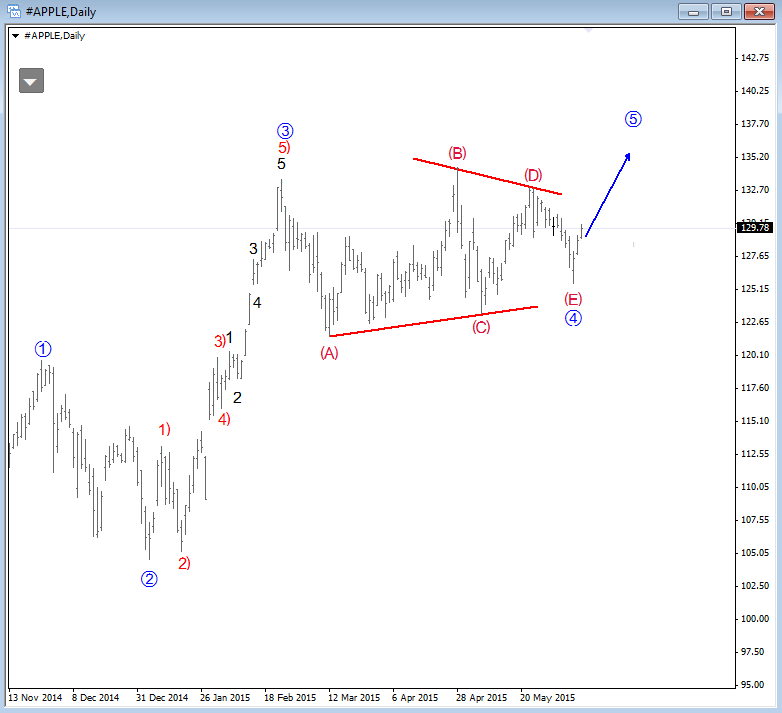Click the chart shift marker on top edge
Image resolution: width=782 pixels, height=713 pixels.
click(590, 31)
